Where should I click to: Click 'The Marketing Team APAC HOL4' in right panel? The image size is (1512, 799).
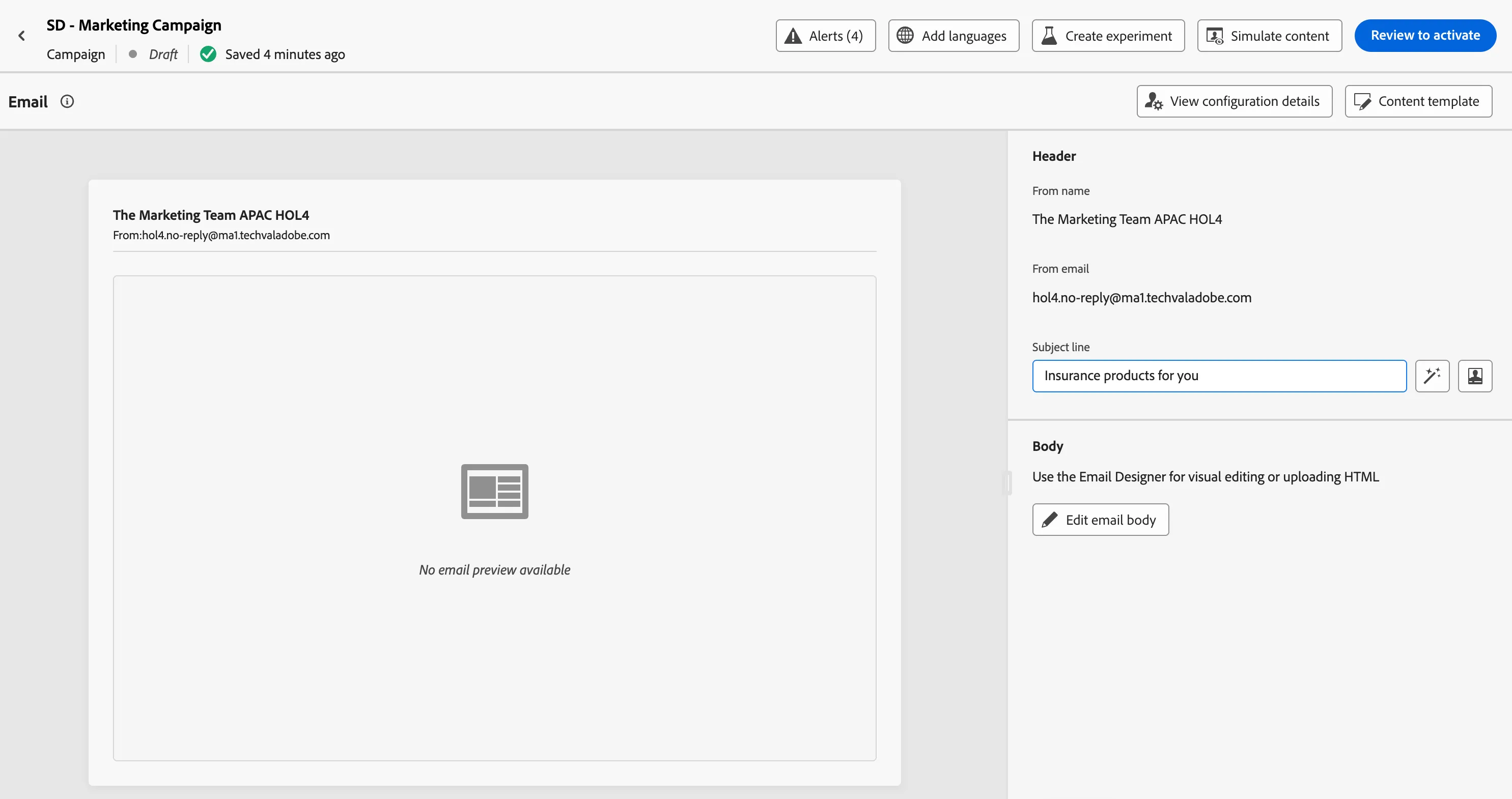click(x=1127, y=219)
